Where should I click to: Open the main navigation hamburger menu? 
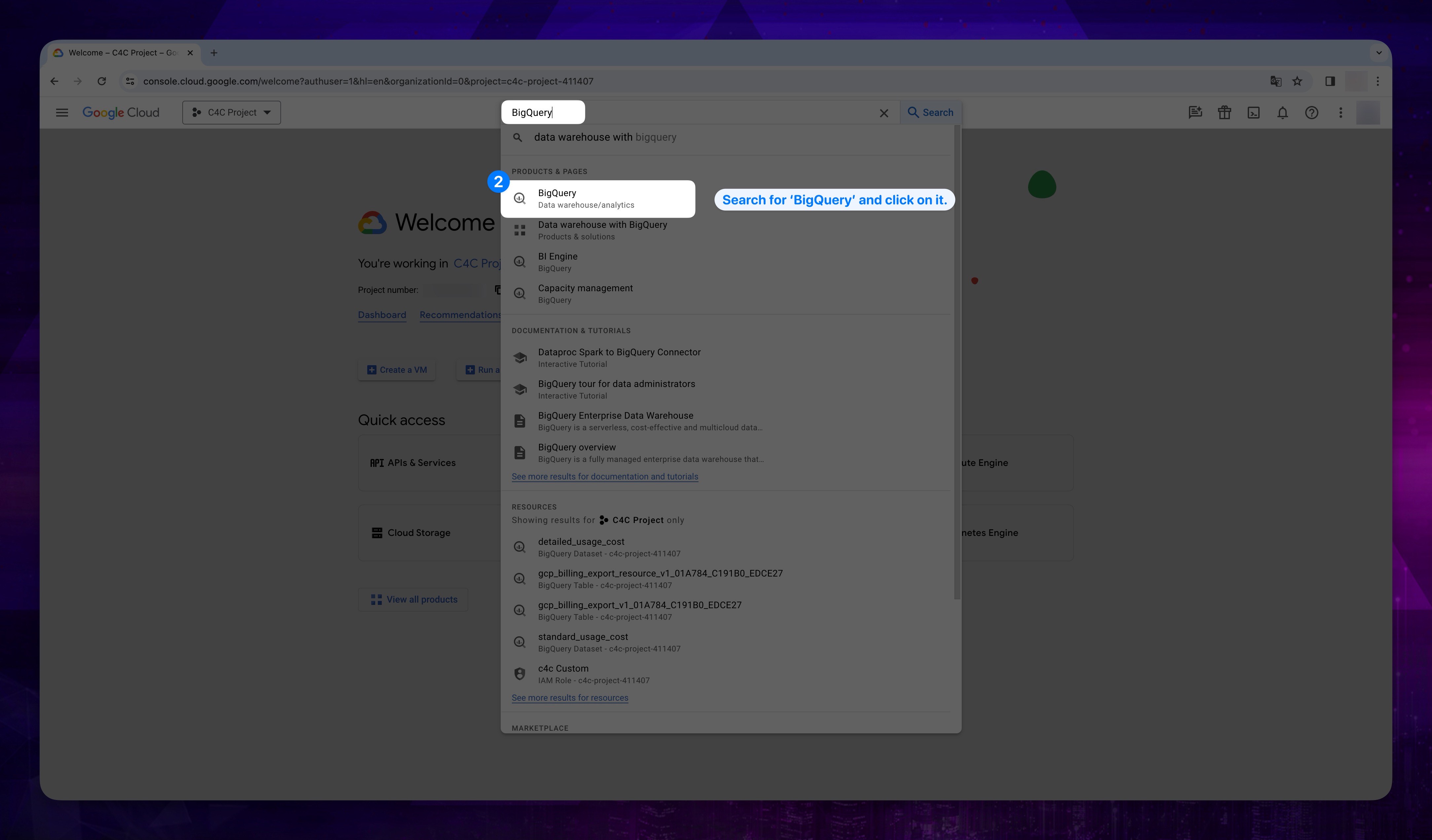tap(62, 113)
